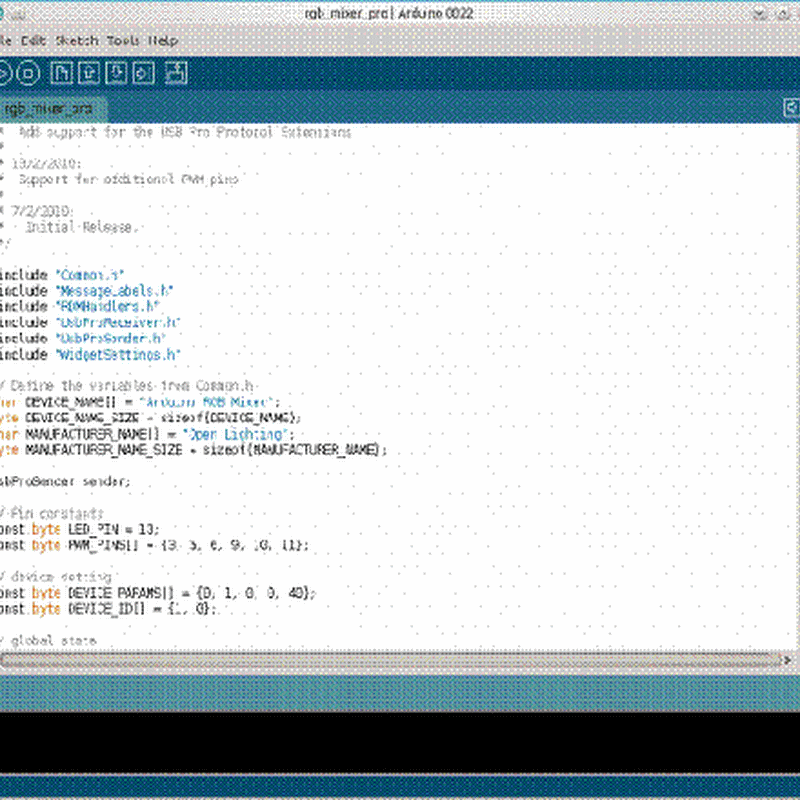The width and height of the screenshot is (800, 800).
Task: Click the USB Pro Protocol Extensions comment
Action: pos(185,133)
